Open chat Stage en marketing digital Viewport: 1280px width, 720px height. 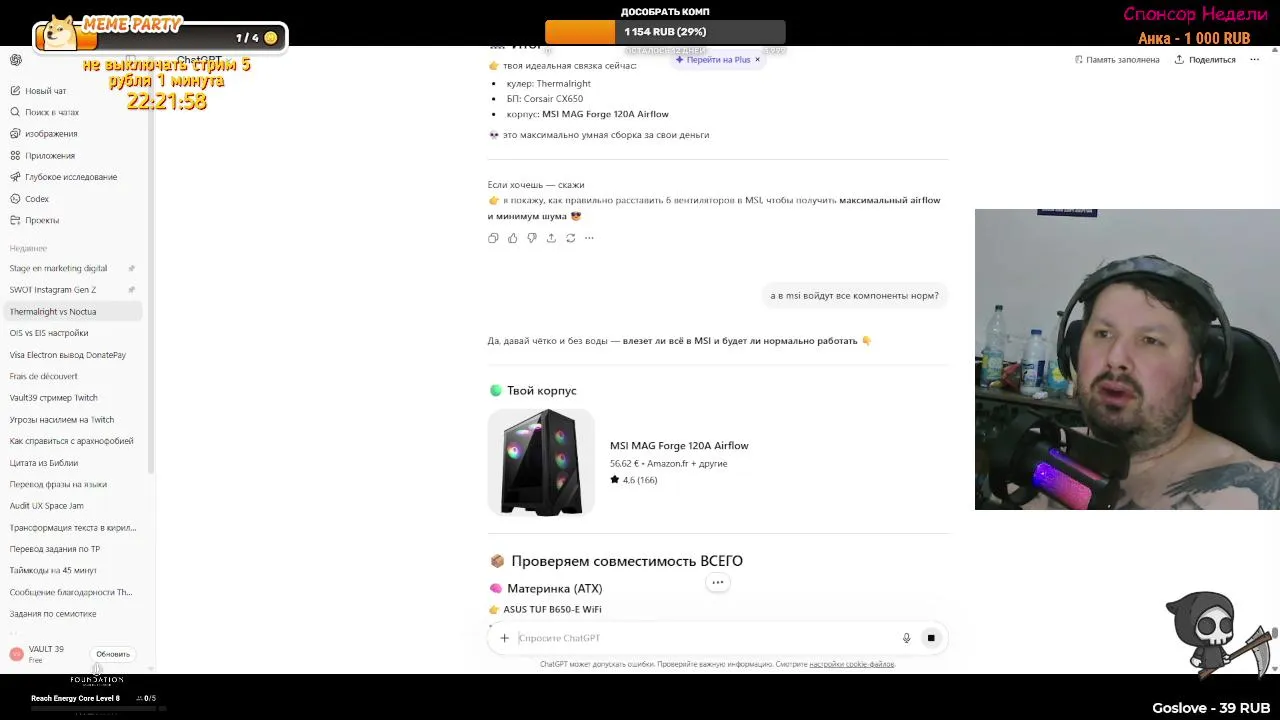[x=58, y=268]
